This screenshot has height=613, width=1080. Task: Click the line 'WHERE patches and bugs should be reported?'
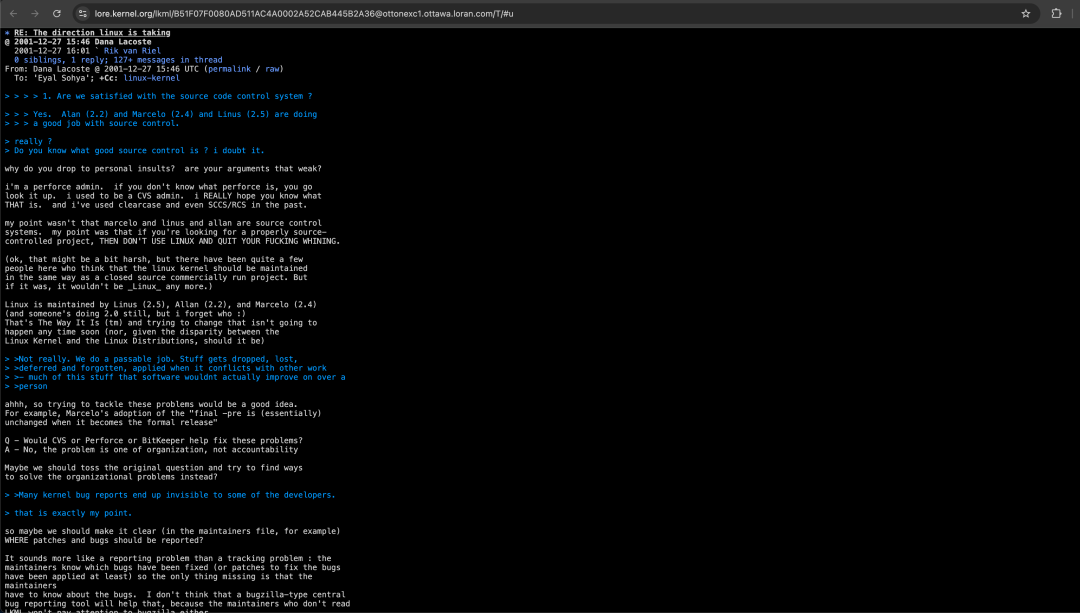pos(104,540)
